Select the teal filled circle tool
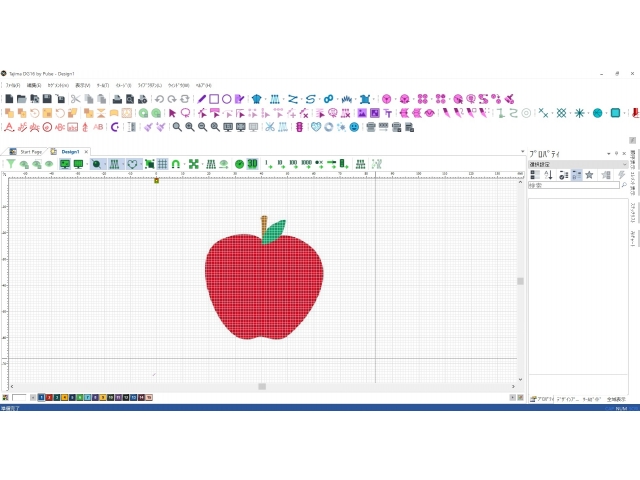Viewport: 640px width, 480px height. pyautogui.click(x=598, y=113)
